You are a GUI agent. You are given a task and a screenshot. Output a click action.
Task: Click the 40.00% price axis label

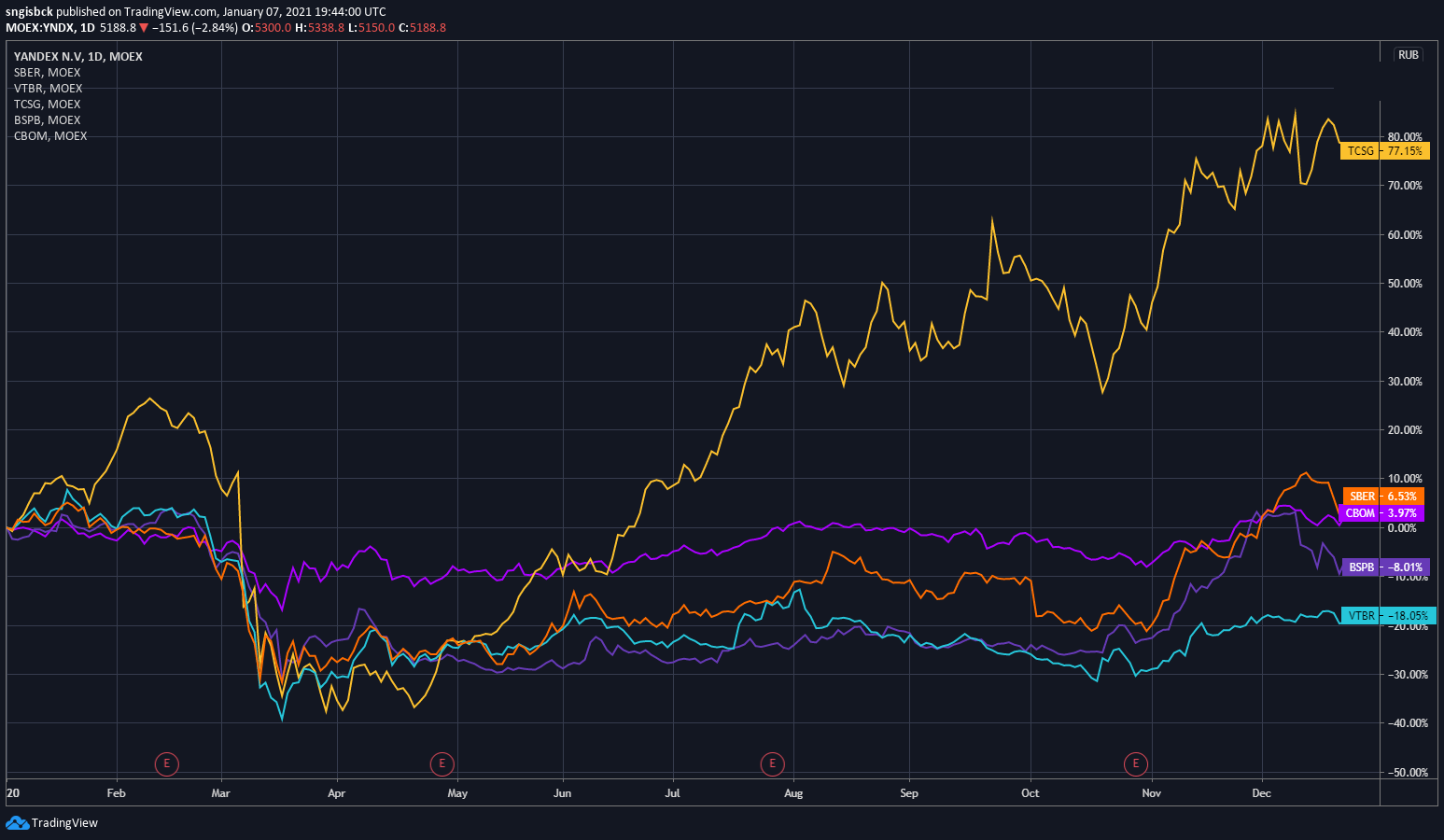pyautogui.click(x=1405, y=332)
